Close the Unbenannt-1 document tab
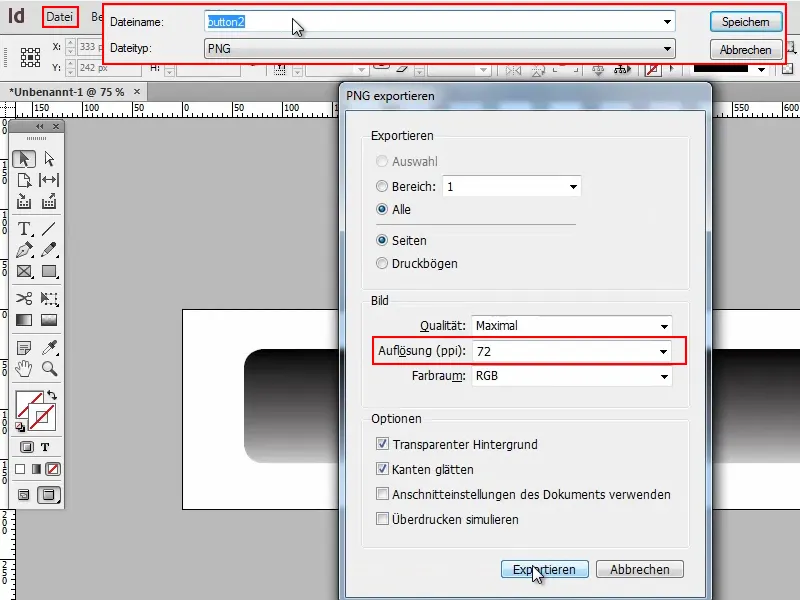This screenshot has height=600, width=800. (x=137, y=92)
